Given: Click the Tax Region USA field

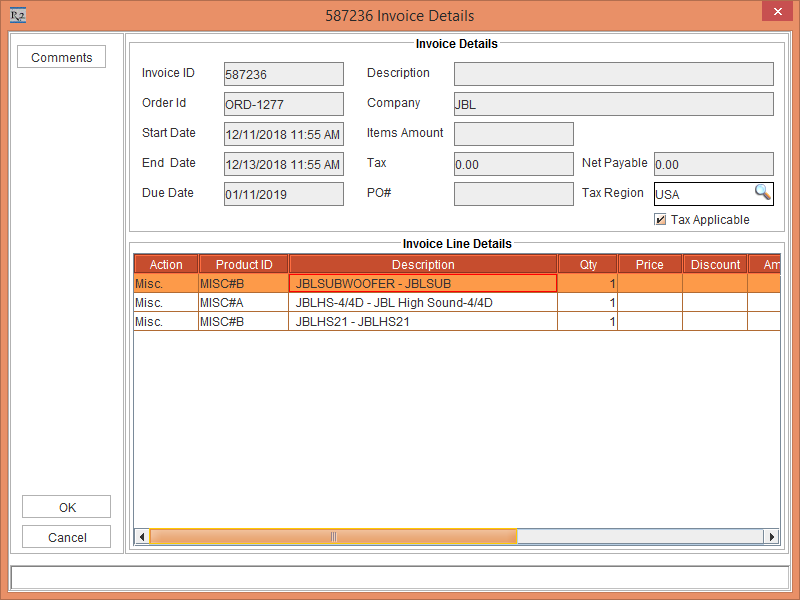Looking at the screenshot, I should tap(702, 194).
